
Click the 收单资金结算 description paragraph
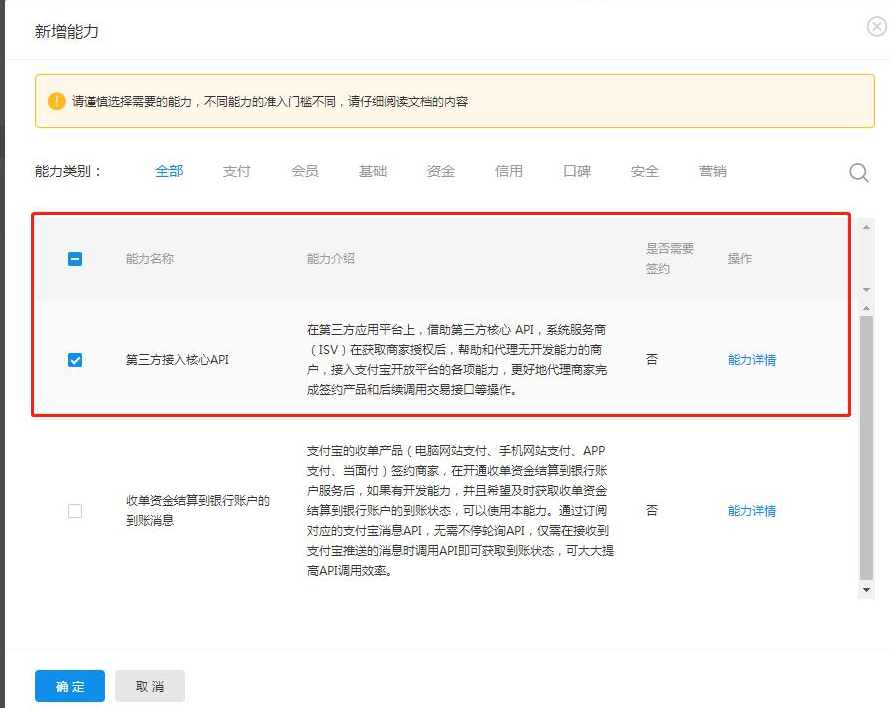click(460, 510)
